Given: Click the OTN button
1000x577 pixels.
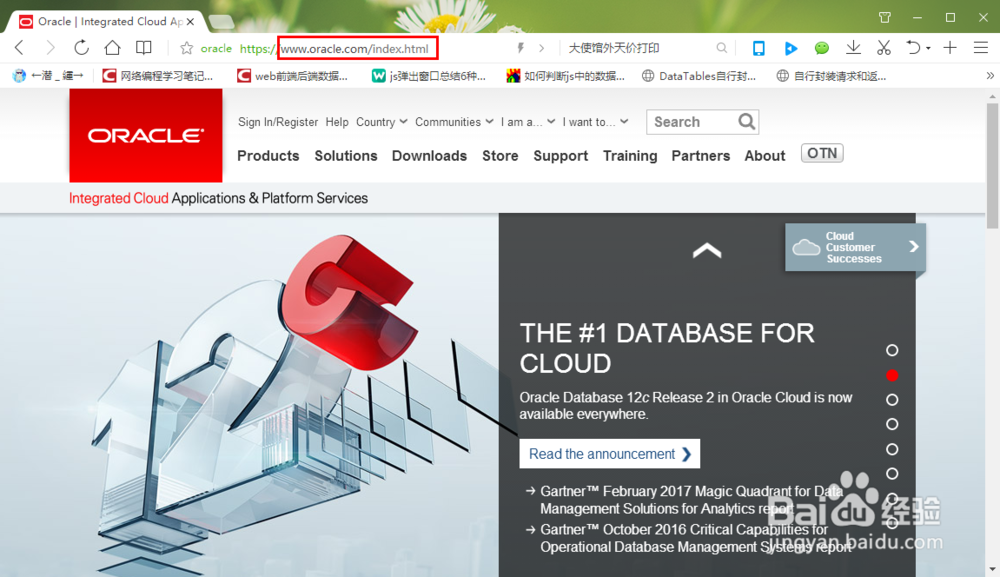Looking at the screenshot, I should click(x=822, y=154).
